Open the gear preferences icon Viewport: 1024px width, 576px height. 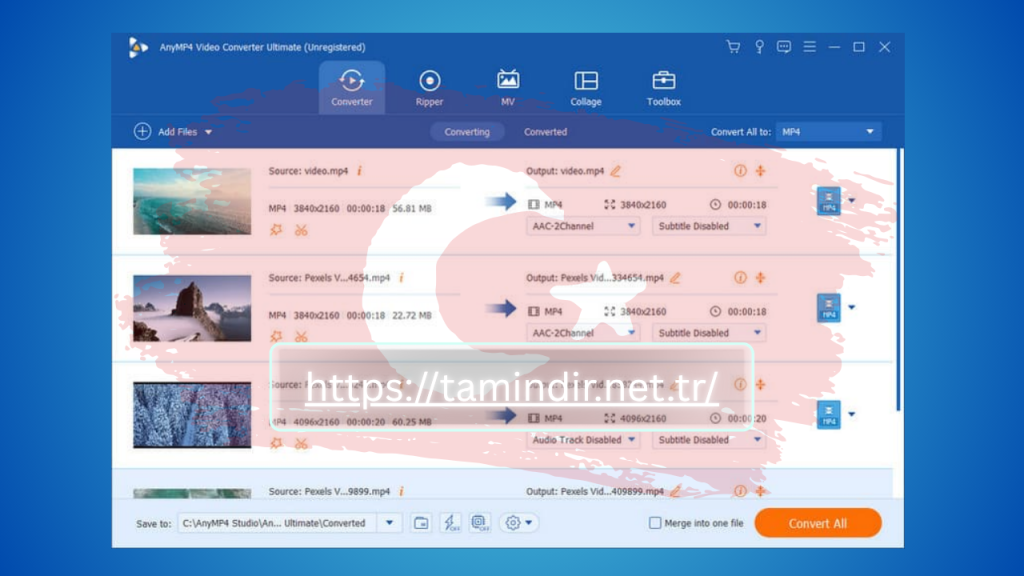pos(513,523)
